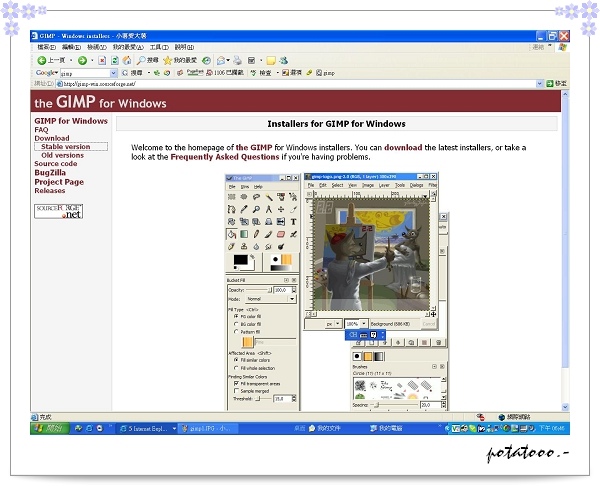
Task: Follow the Frequently Asked Questions link in text
Action: point(225,157)
